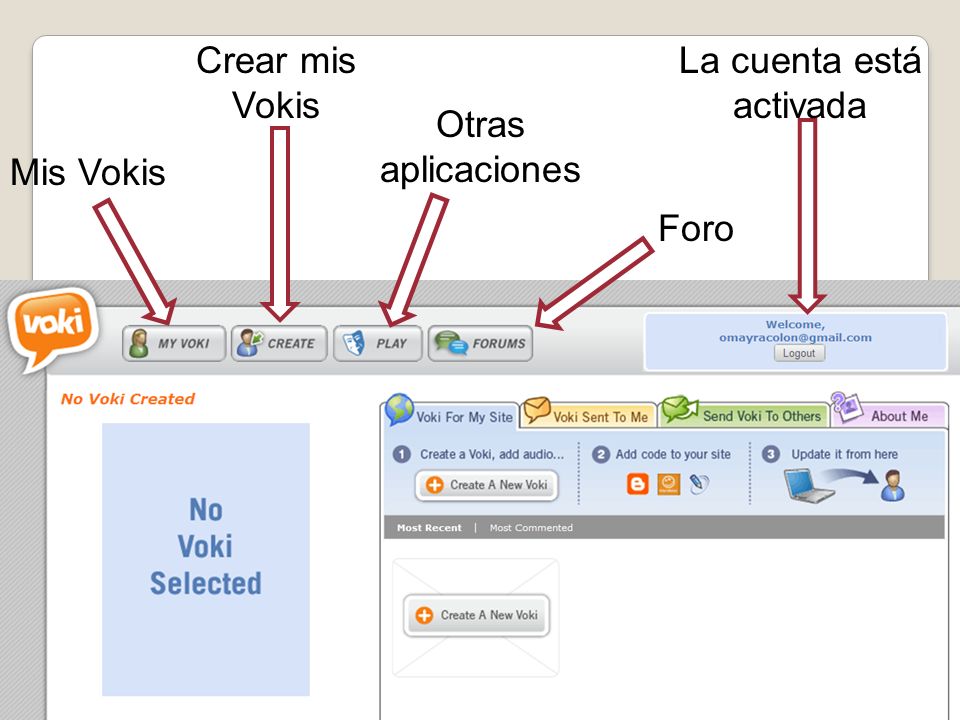Click the CREATE button in navigation bar
Viewport: 960px width, 720px height.
[279, 343]
